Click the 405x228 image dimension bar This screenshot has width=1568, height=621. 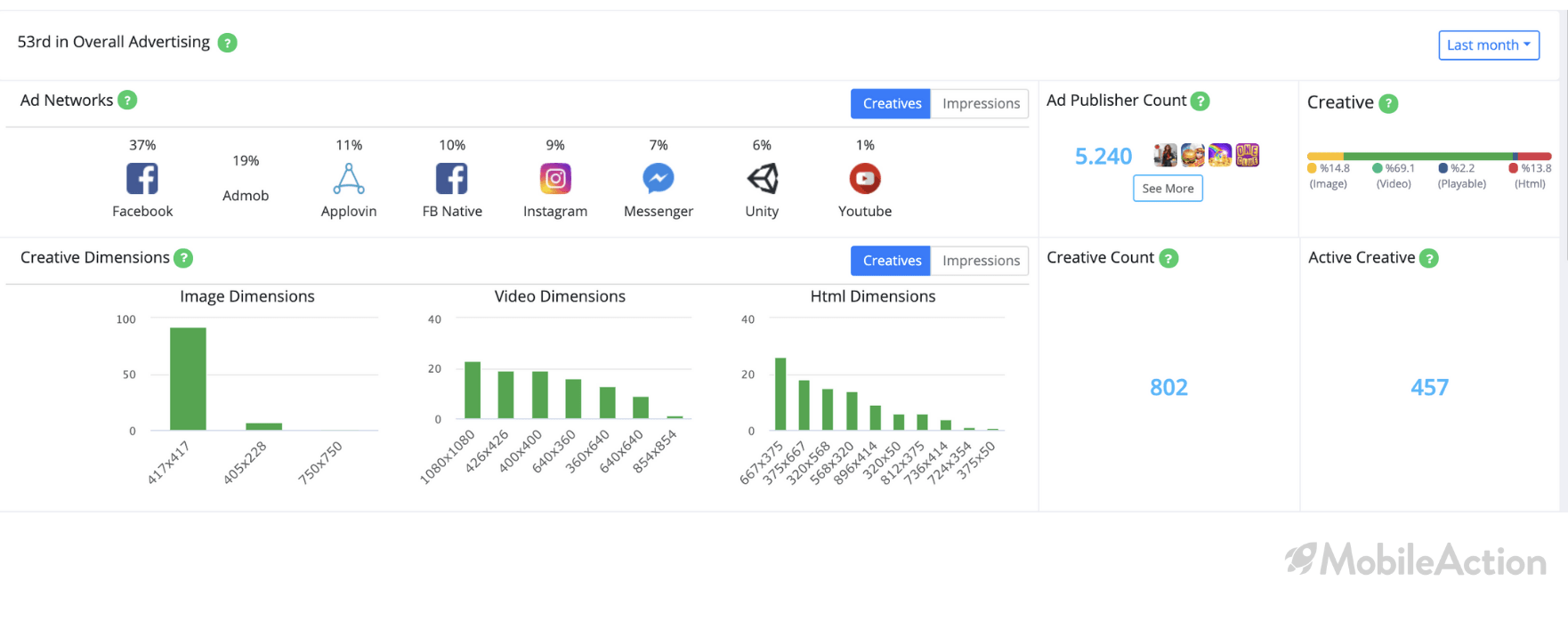264,427
